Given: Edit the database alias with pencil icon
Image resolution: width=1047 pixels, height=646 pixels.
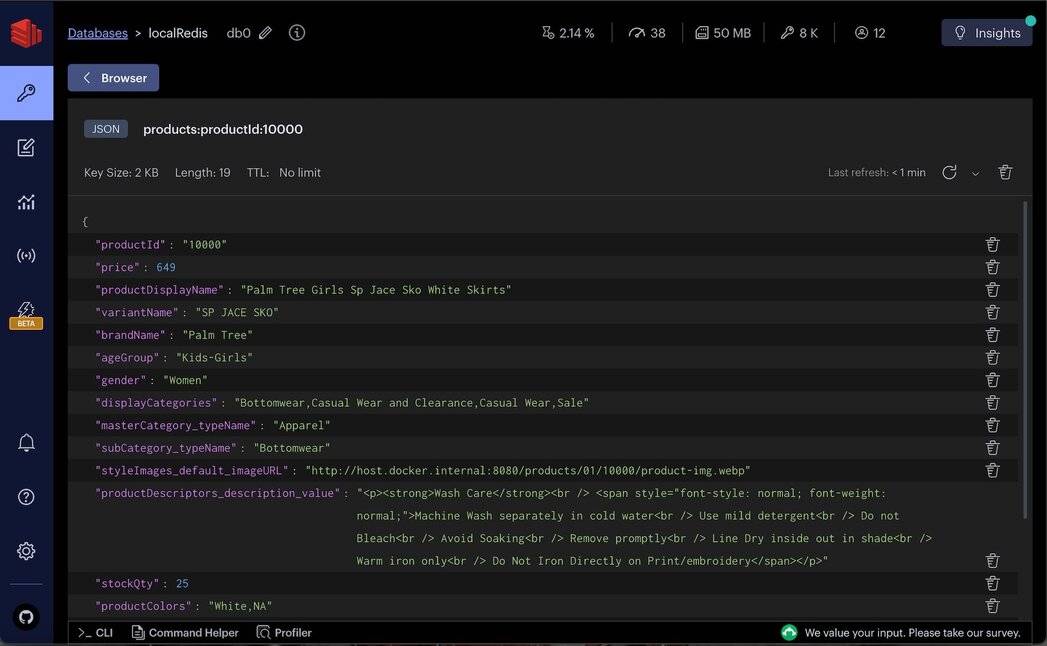Looking at the screenshot, I should (269, 32).
